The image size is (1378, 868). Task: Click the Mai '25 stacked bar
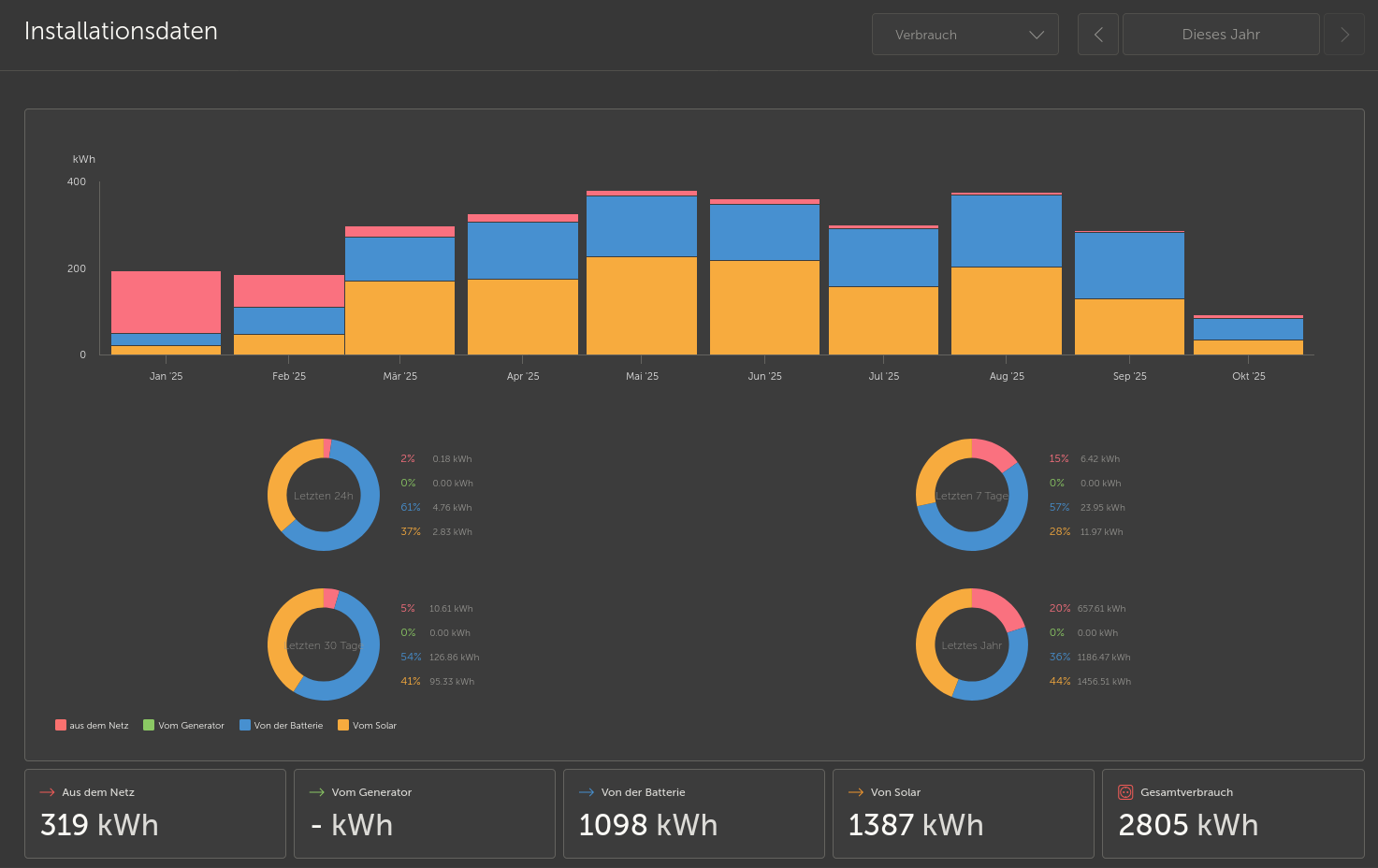point(641,271)
